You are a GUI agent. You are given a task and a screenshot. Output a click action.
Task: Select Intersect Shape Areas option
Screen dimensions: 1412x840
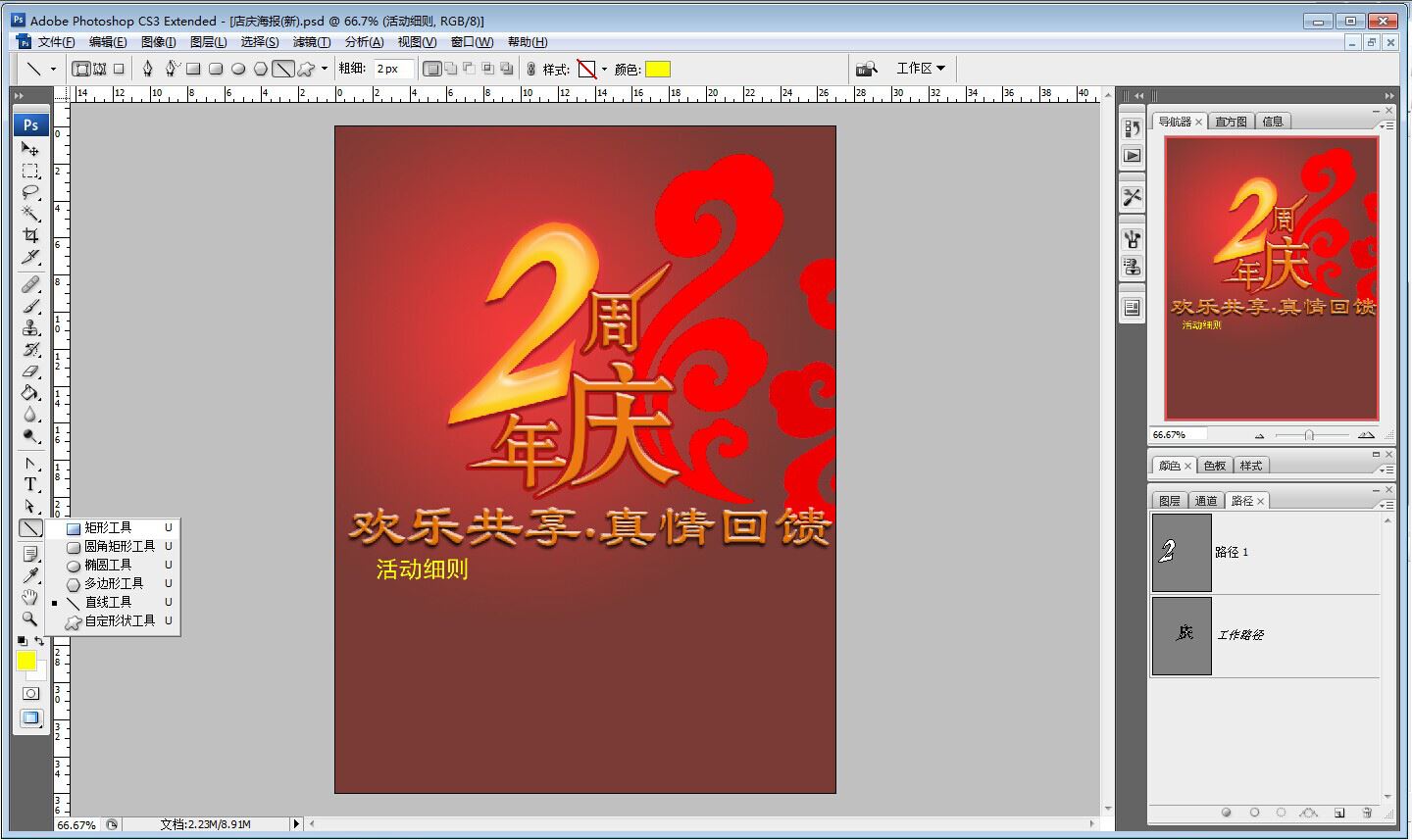(x=487, y=69)
